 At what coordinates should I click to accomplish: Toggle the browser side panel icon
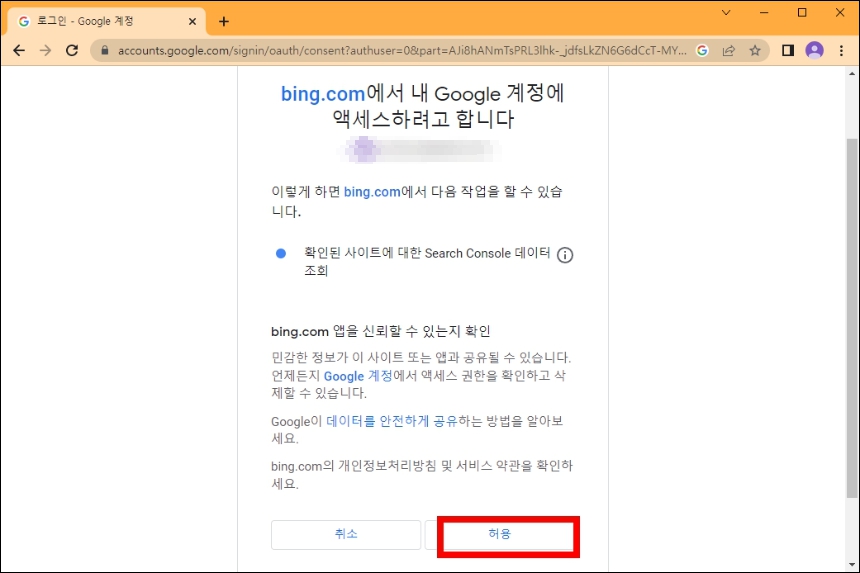tap(788, 51)
